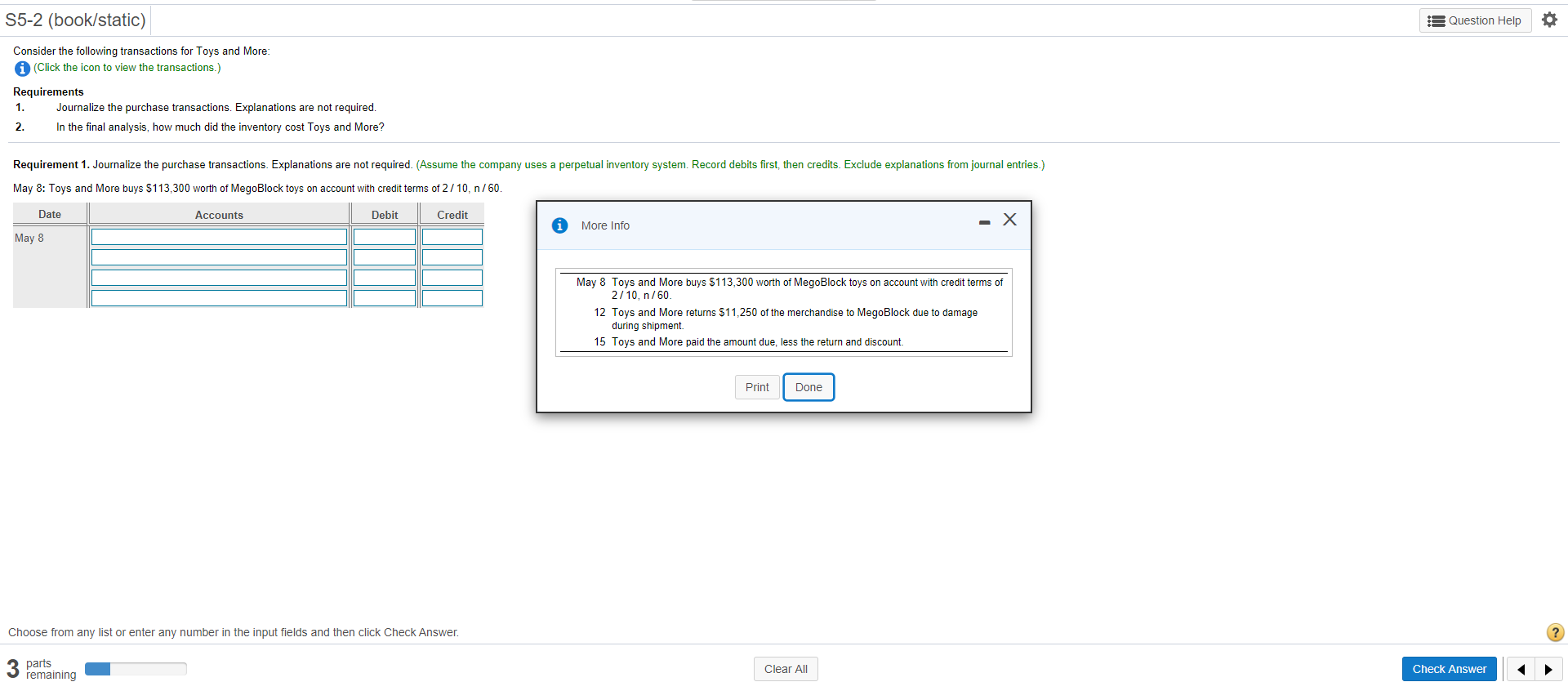The image size is (1568, 682).
Task: Click the second row Debit field
Action: (385, 257)
